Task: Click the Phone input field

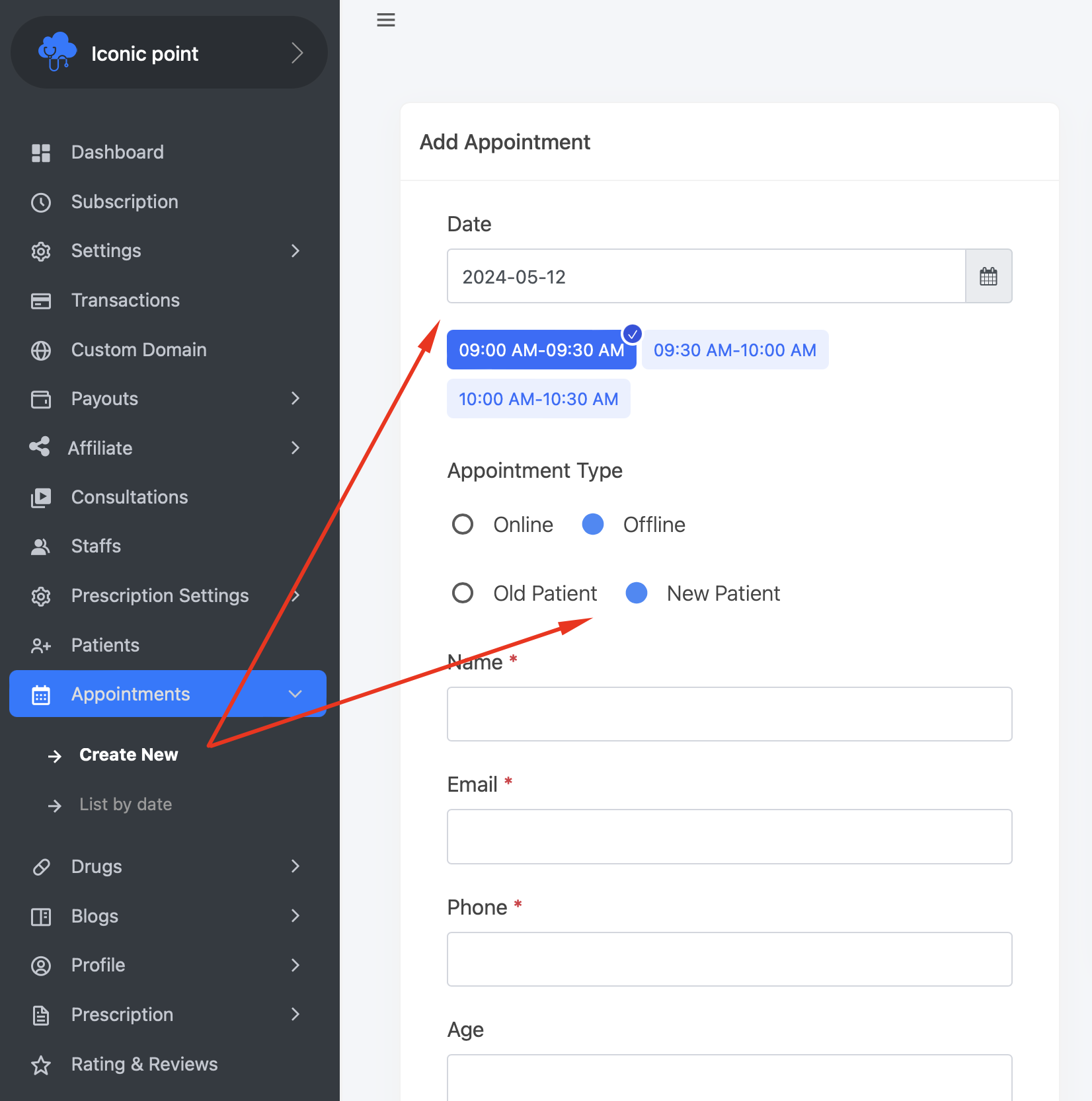Action: 730,960
